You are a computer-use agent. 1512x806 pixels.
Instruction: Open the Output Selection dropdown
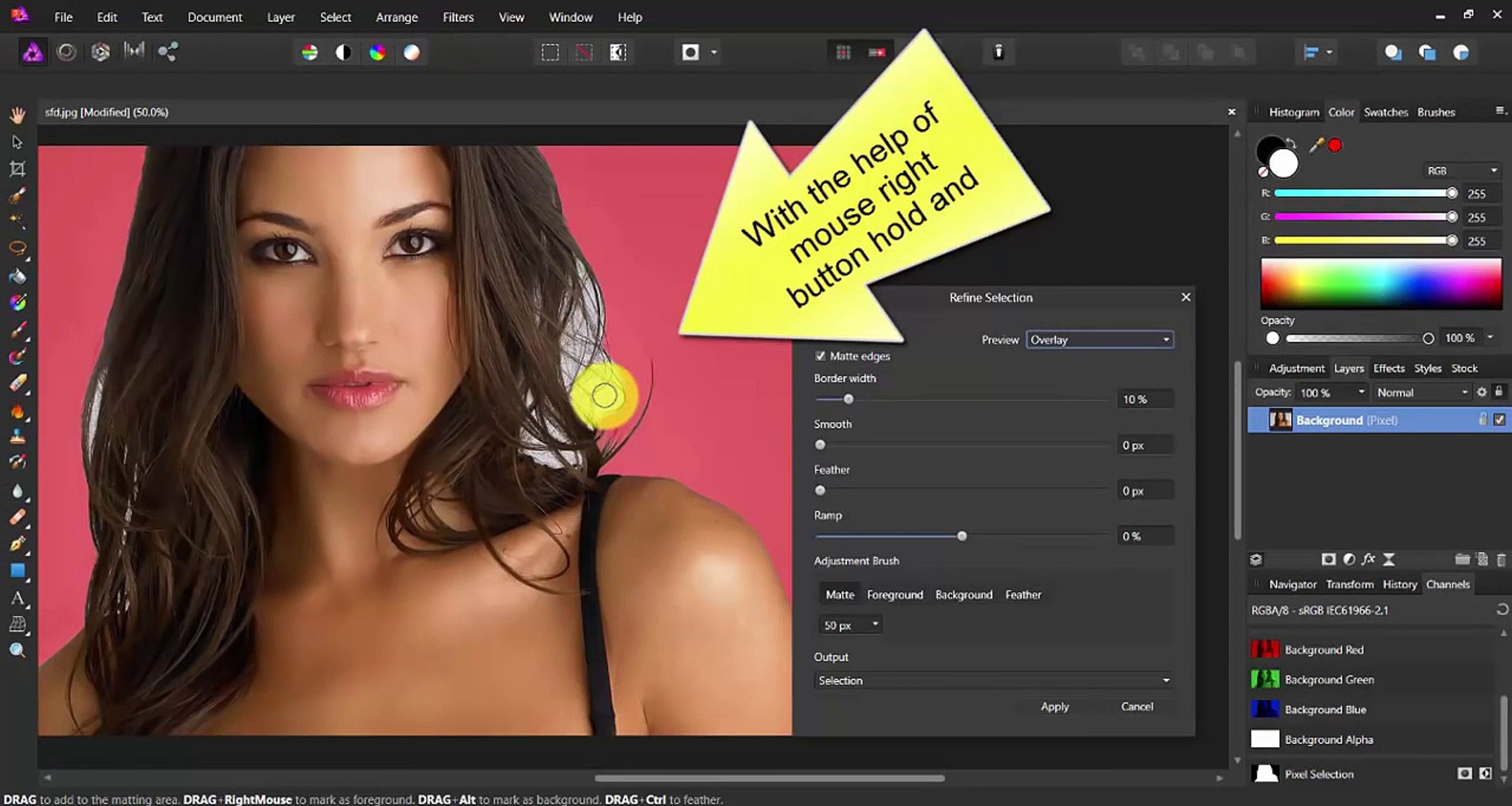[x=993, y=681]
